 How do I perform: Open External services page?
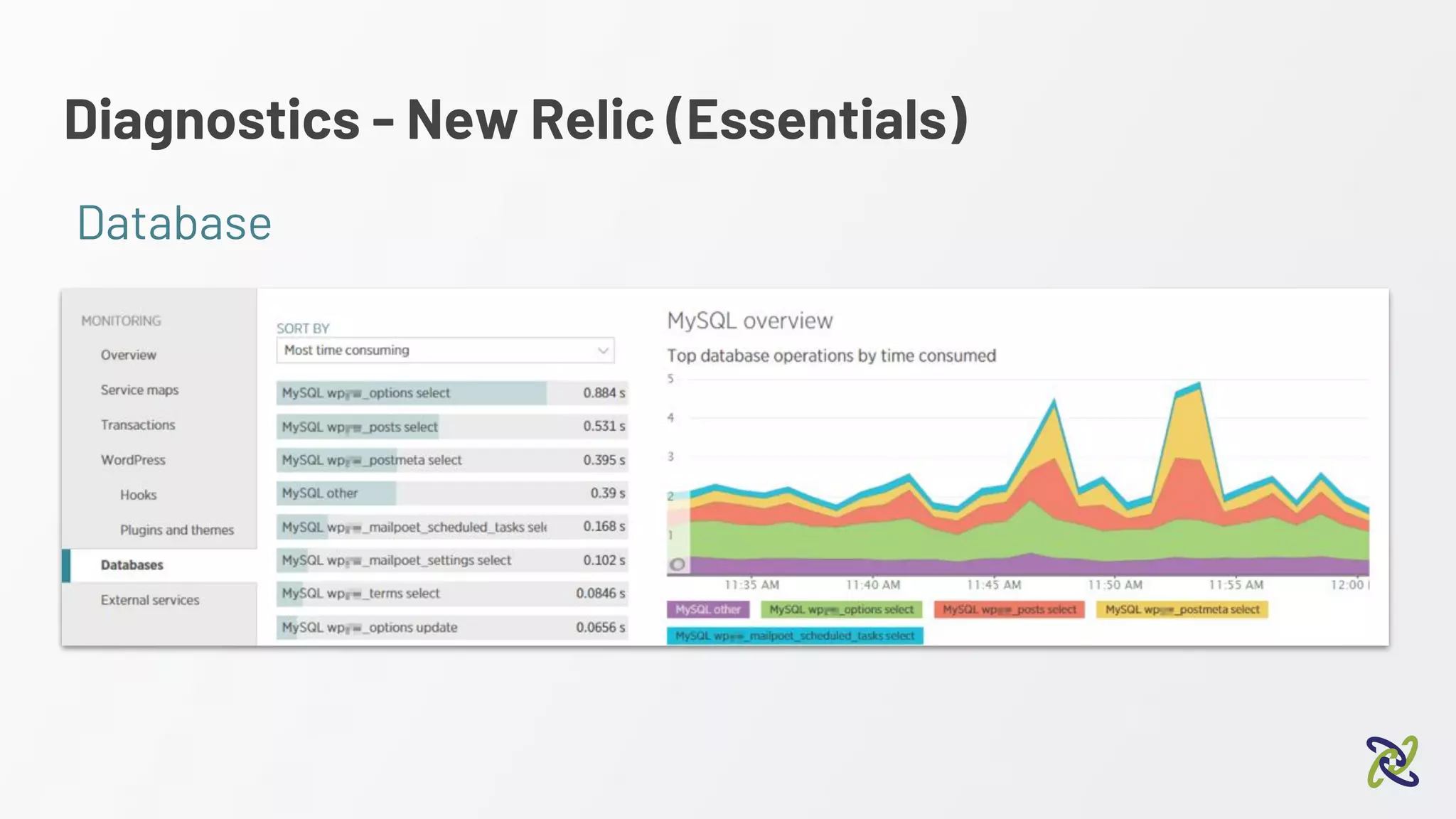coord(150,600)
